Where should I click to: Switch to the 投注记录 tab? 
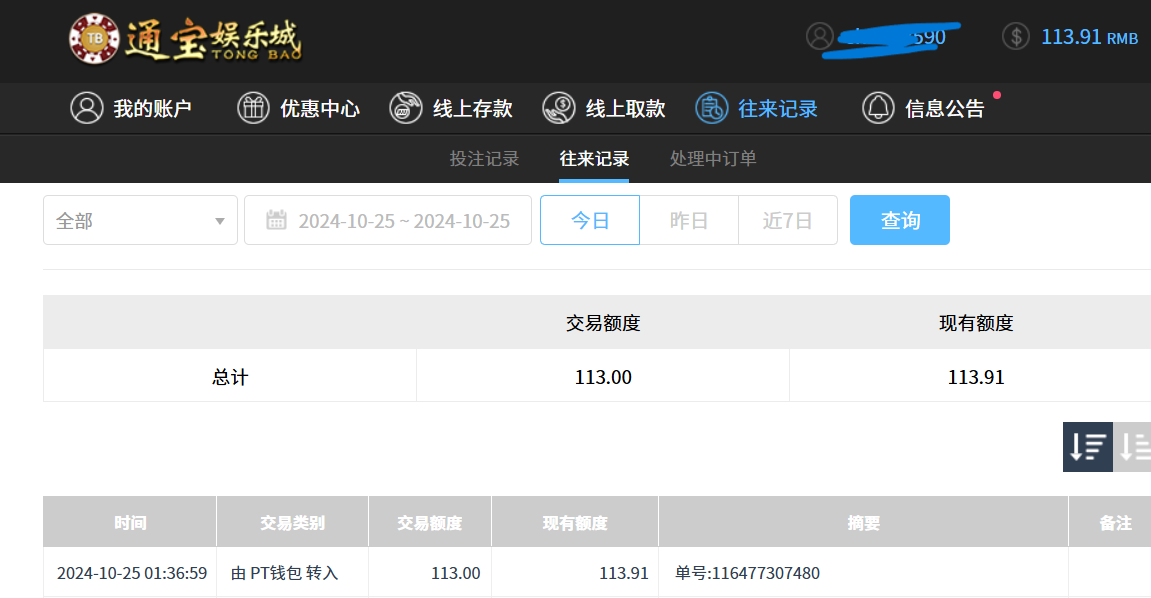pos(484,159)
